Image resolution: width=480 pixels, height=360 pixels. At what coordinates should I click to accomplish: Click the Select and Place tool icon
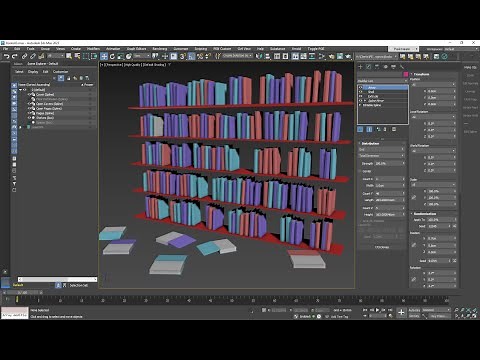pyautogui.click(x=129, y=56)
